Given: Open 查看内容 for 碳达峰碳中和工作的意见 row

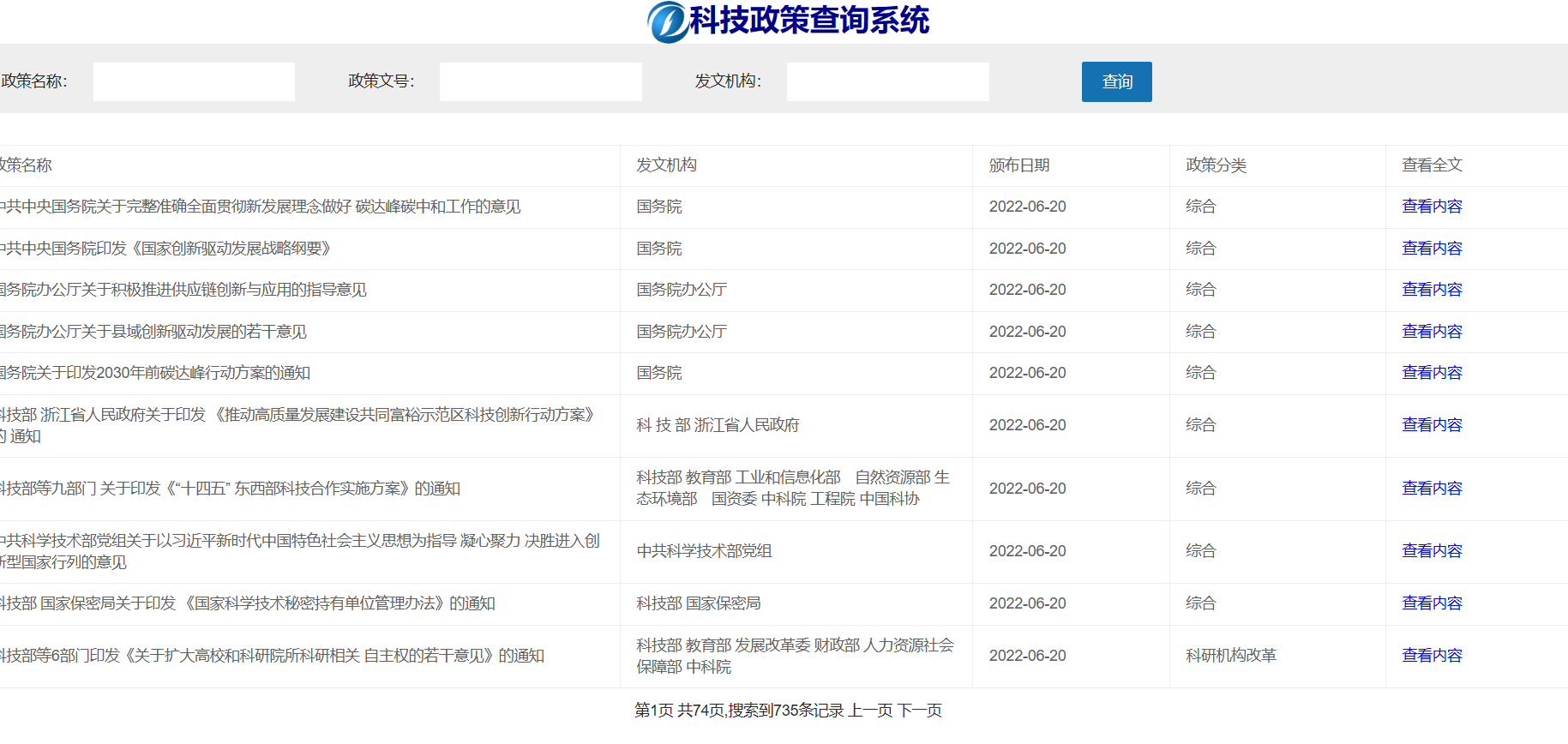Looking at the screenshot, I should (x=1432, y=207).
